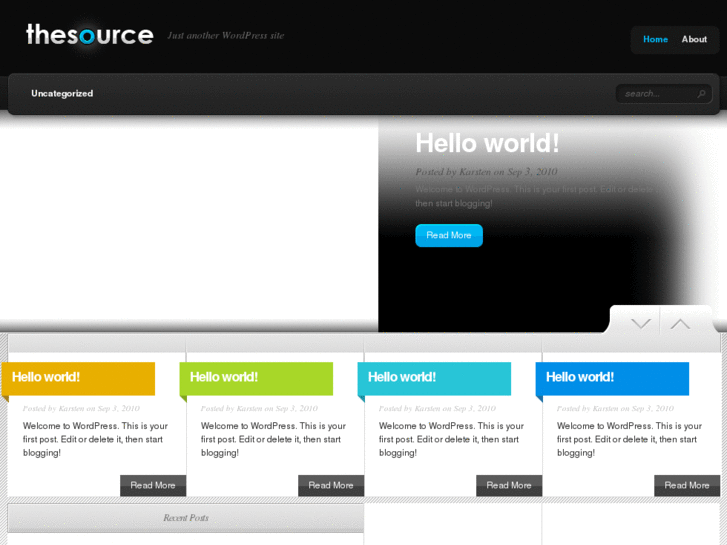Click featured Posted by Karsten byline
727x545 pixels.
coord(486,172)
